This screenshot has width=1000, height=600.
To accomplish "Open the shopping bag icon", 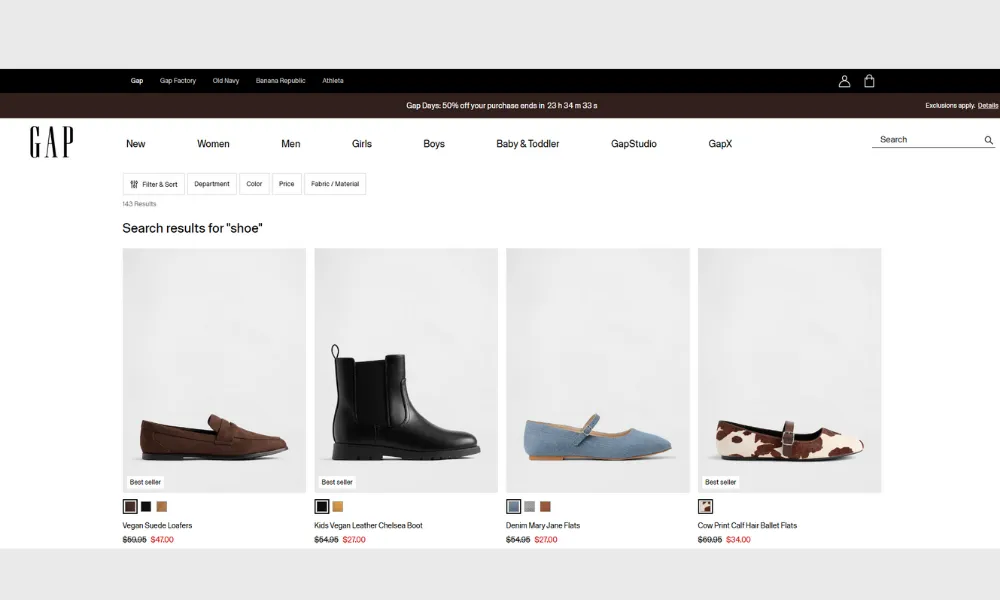I will [x=869, y=81].
